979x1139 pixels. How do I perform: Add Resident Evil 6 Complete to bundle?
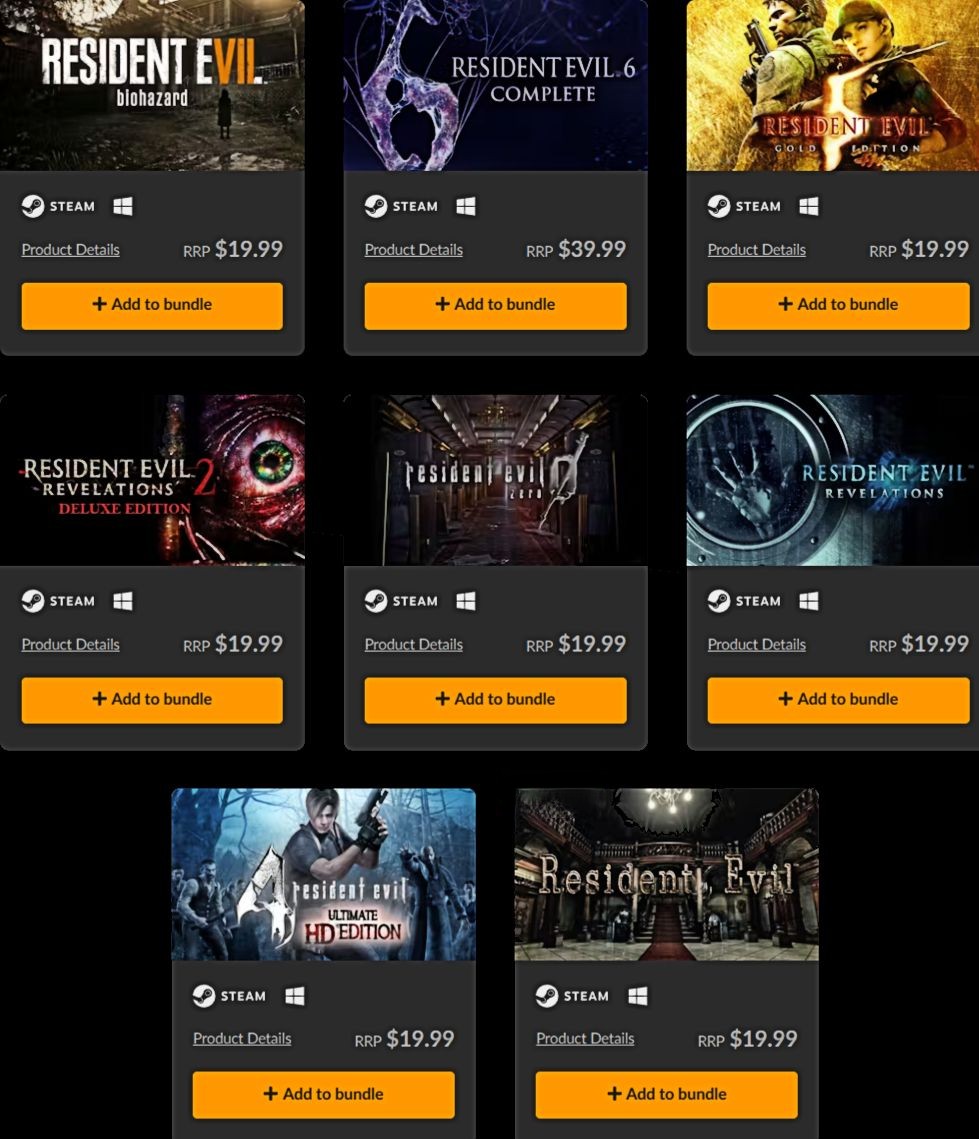click(x=495, y=305)
